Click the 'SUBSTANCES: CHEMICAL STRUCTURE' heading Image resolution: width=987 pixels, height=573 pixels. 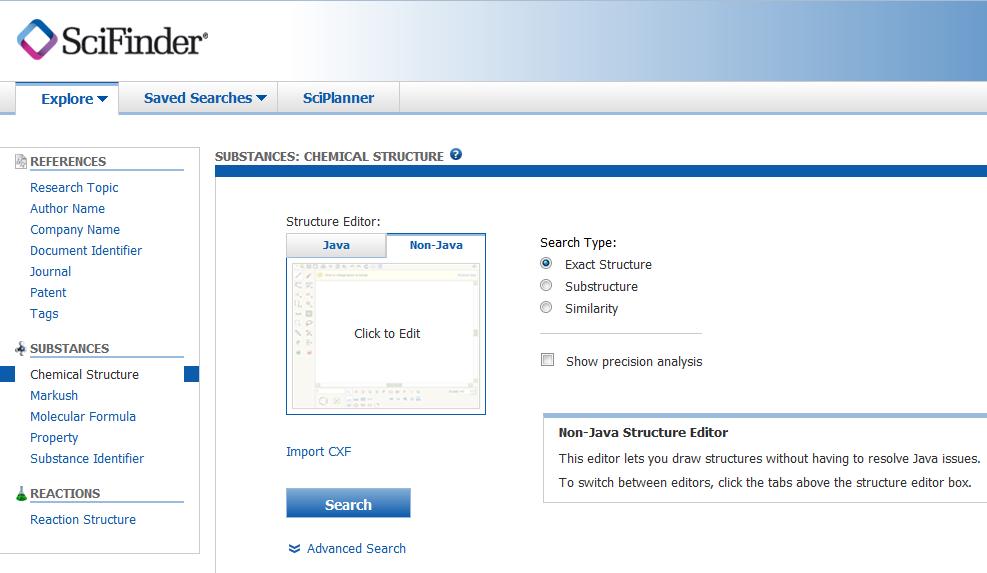pyautogui.click(x=329, y=156)
